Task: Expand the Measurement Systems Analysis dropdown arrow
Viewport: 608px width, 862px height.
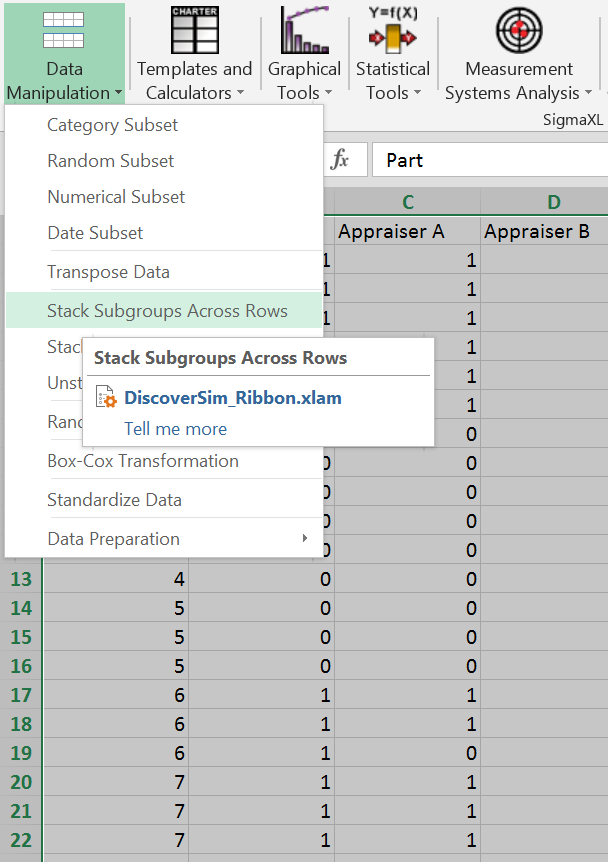Action: click(588, 94)
